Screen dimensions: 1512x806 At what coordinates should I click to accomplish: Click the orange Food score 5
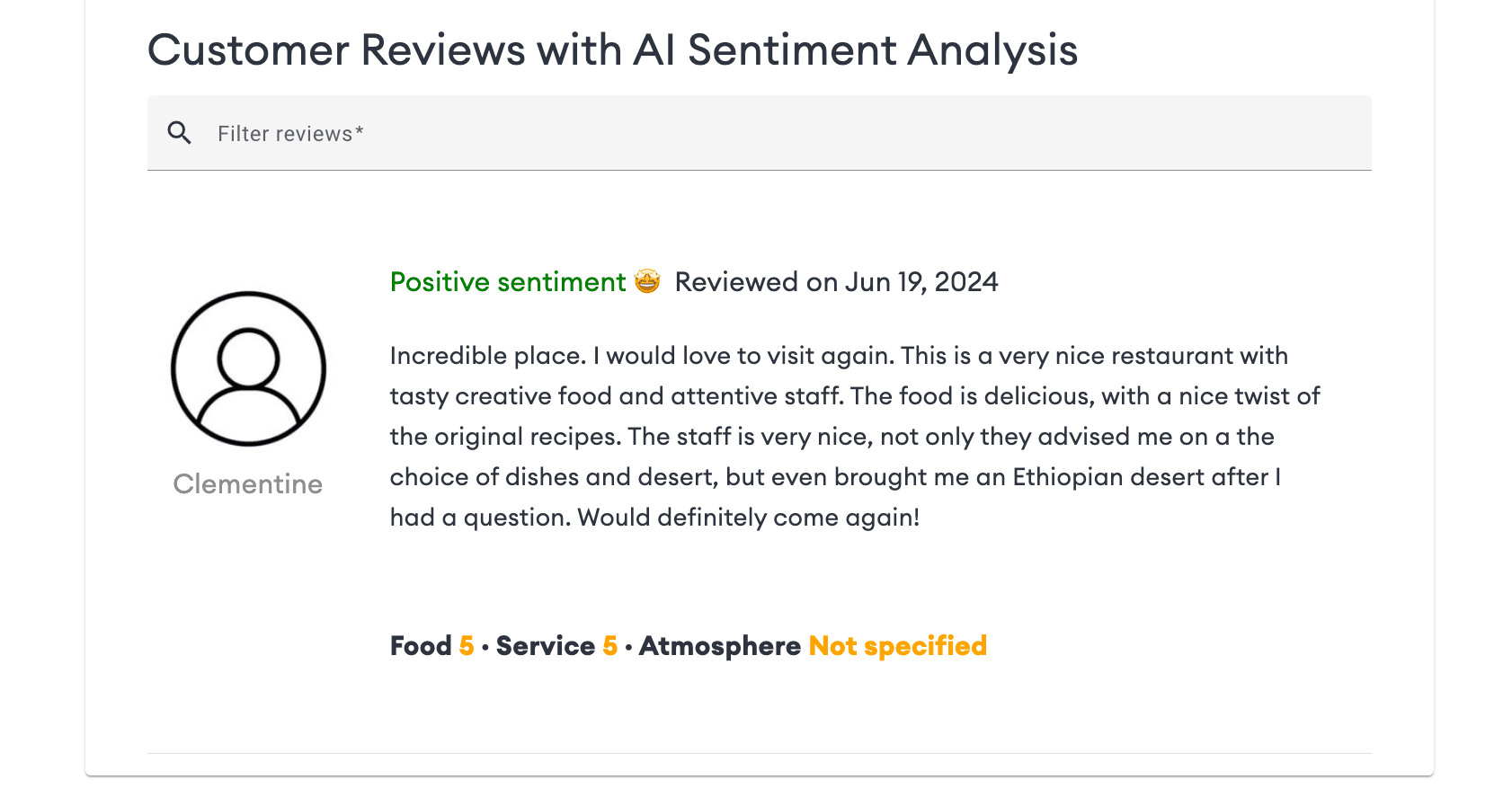click(467, 646)
